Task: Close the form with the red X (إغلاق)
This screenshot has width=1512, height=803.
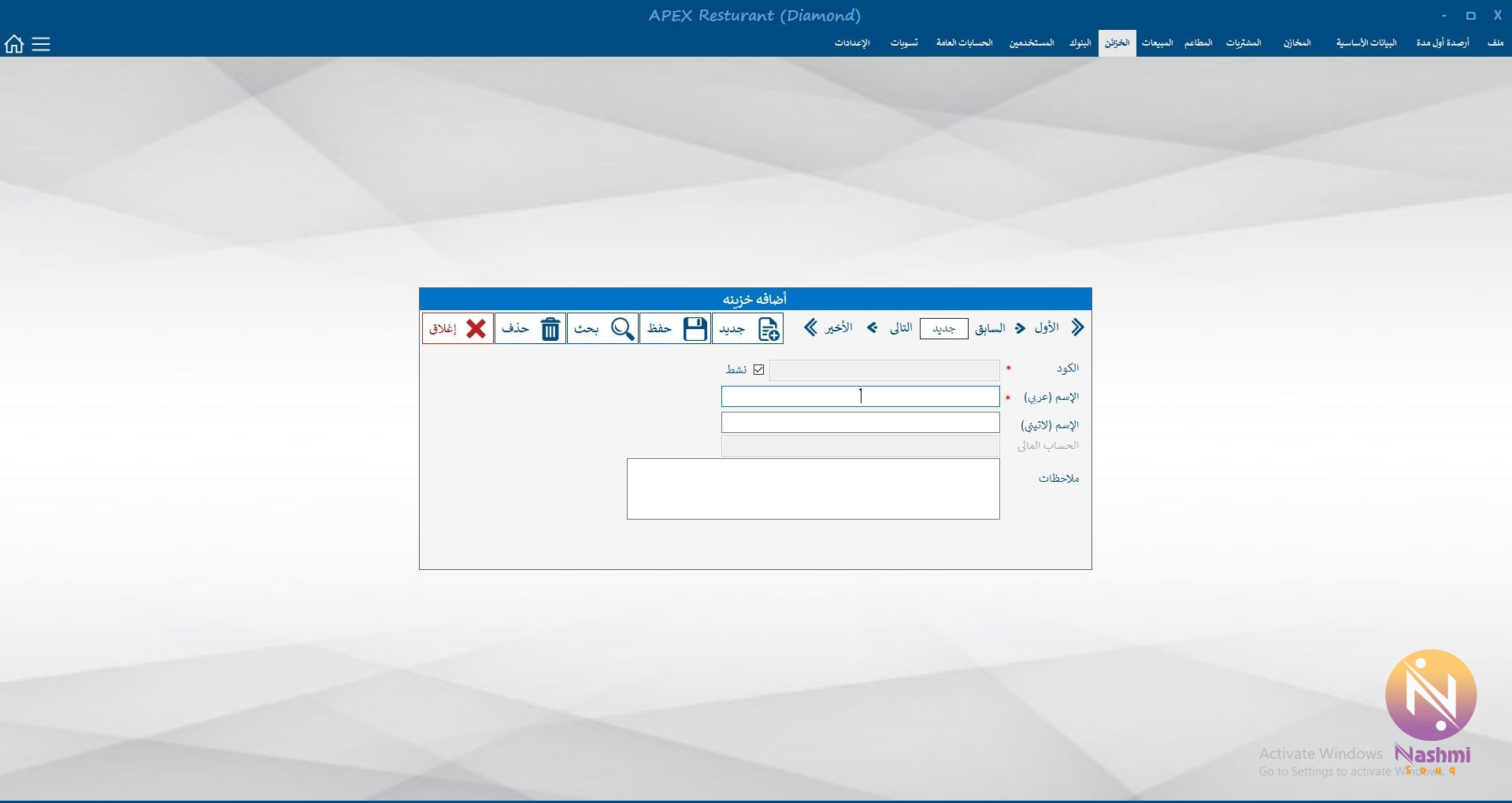Action: (x=476, y=328)
